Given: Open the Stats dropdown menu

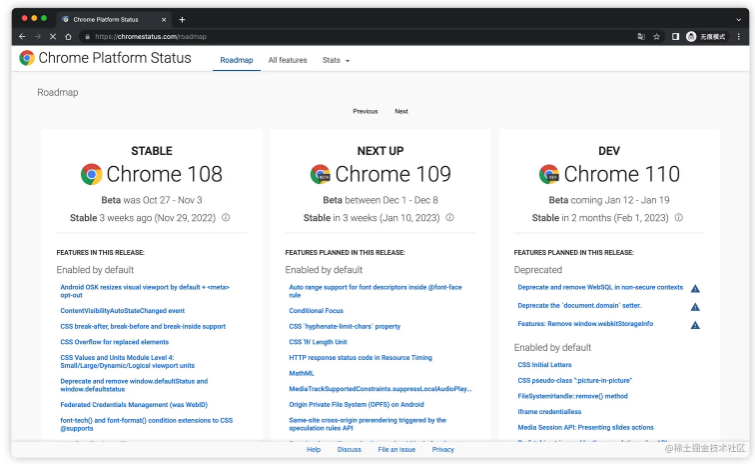Looking at the screenshot, I should pos(336,60).
